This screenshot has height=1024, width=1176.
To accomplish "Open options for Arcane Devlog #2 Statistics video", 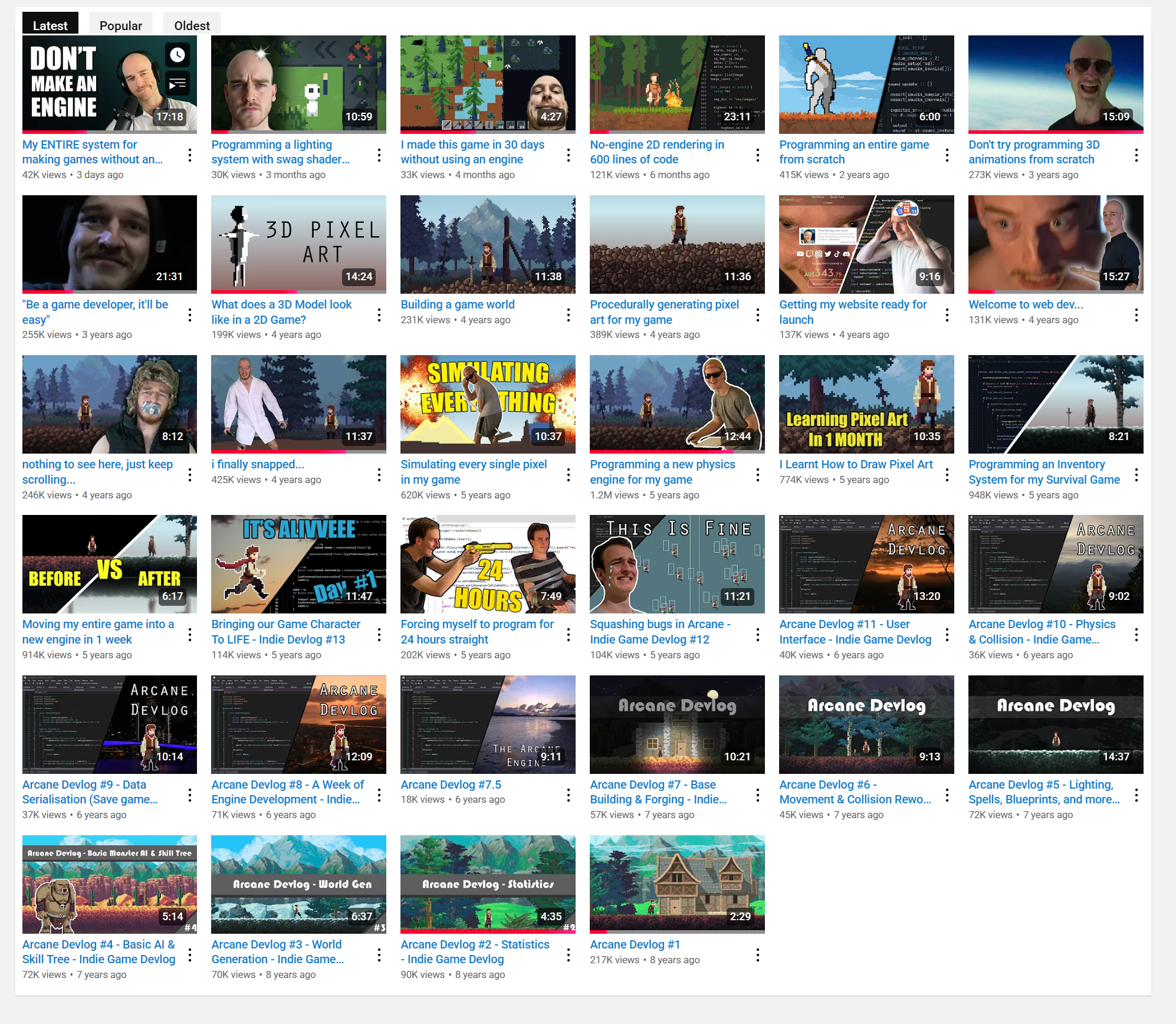I will click(x=569, y=955).
